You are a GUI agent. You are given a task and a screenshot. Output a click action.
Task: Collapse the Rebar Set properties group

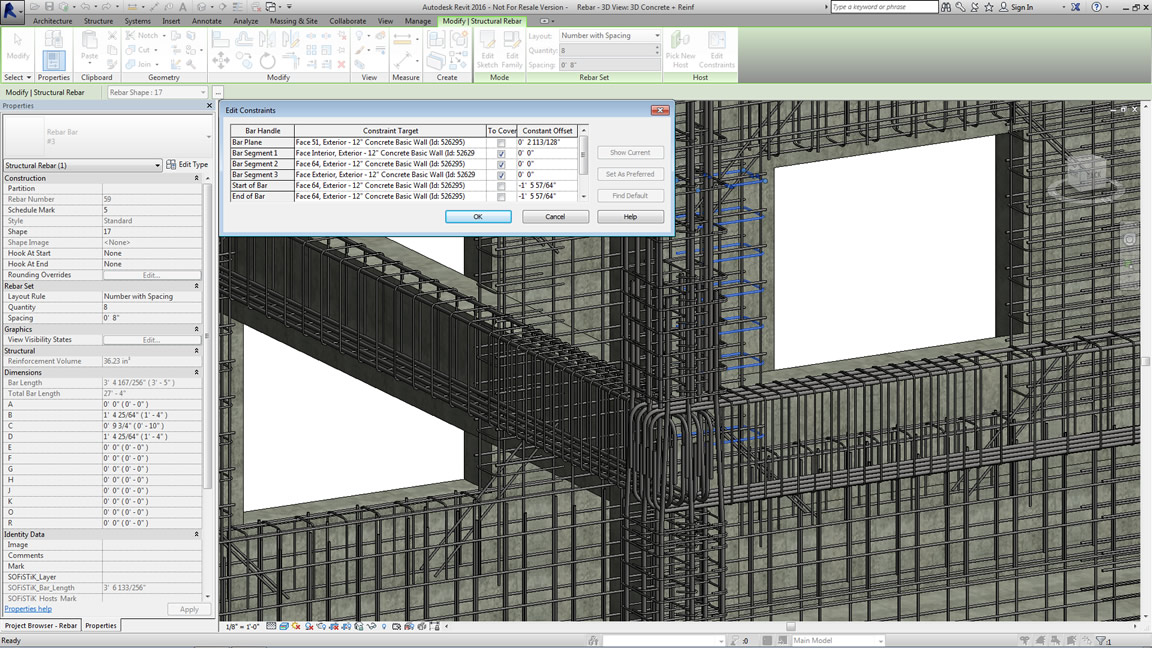196,286
